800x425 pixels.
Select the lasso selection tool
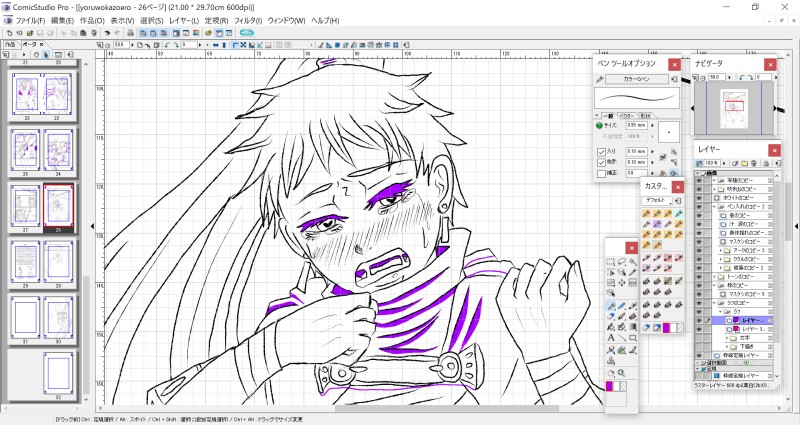(621, 262)
